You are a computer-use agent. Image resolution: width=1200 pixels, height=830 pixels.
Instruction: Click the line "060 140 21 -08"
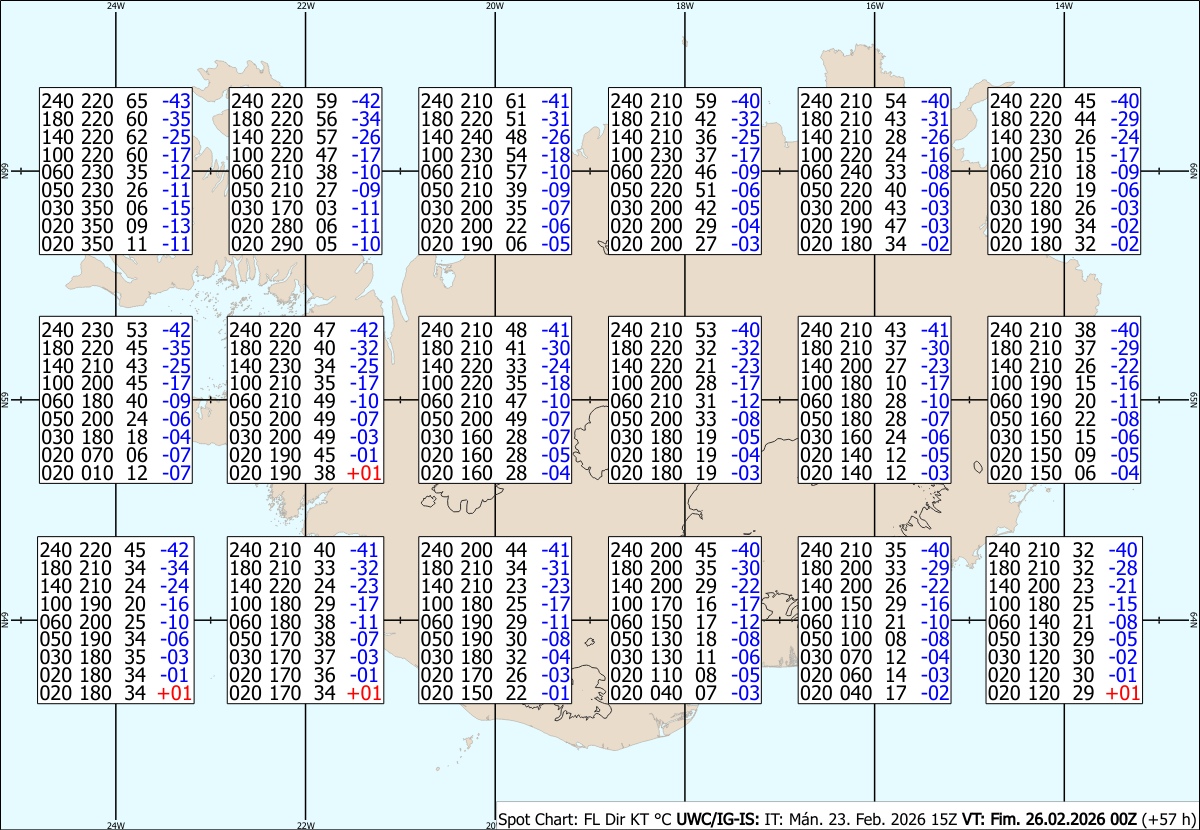(1063, 621)
